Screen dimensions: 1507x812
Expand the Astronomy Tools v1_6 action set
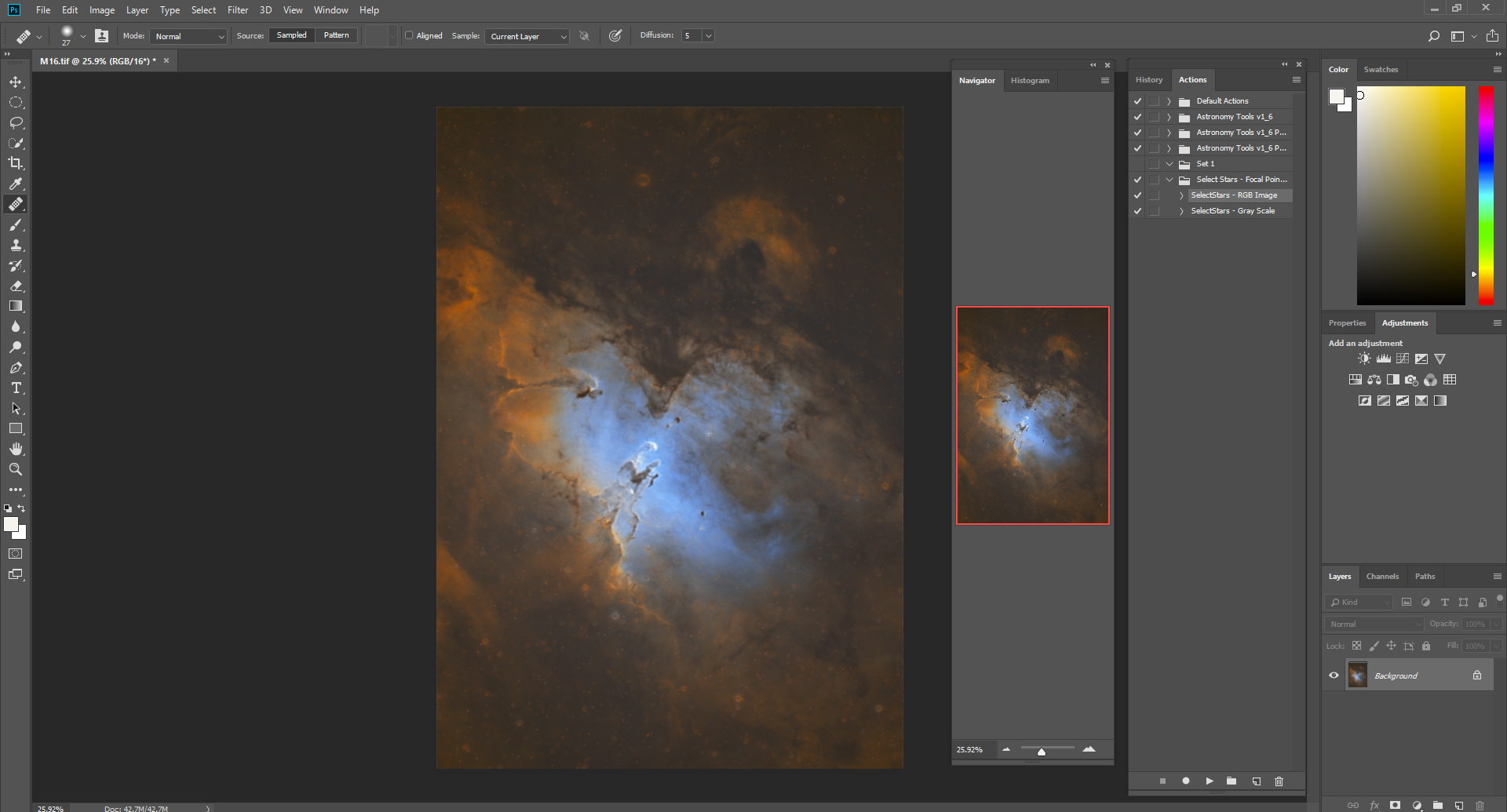tap(1169, 117)
